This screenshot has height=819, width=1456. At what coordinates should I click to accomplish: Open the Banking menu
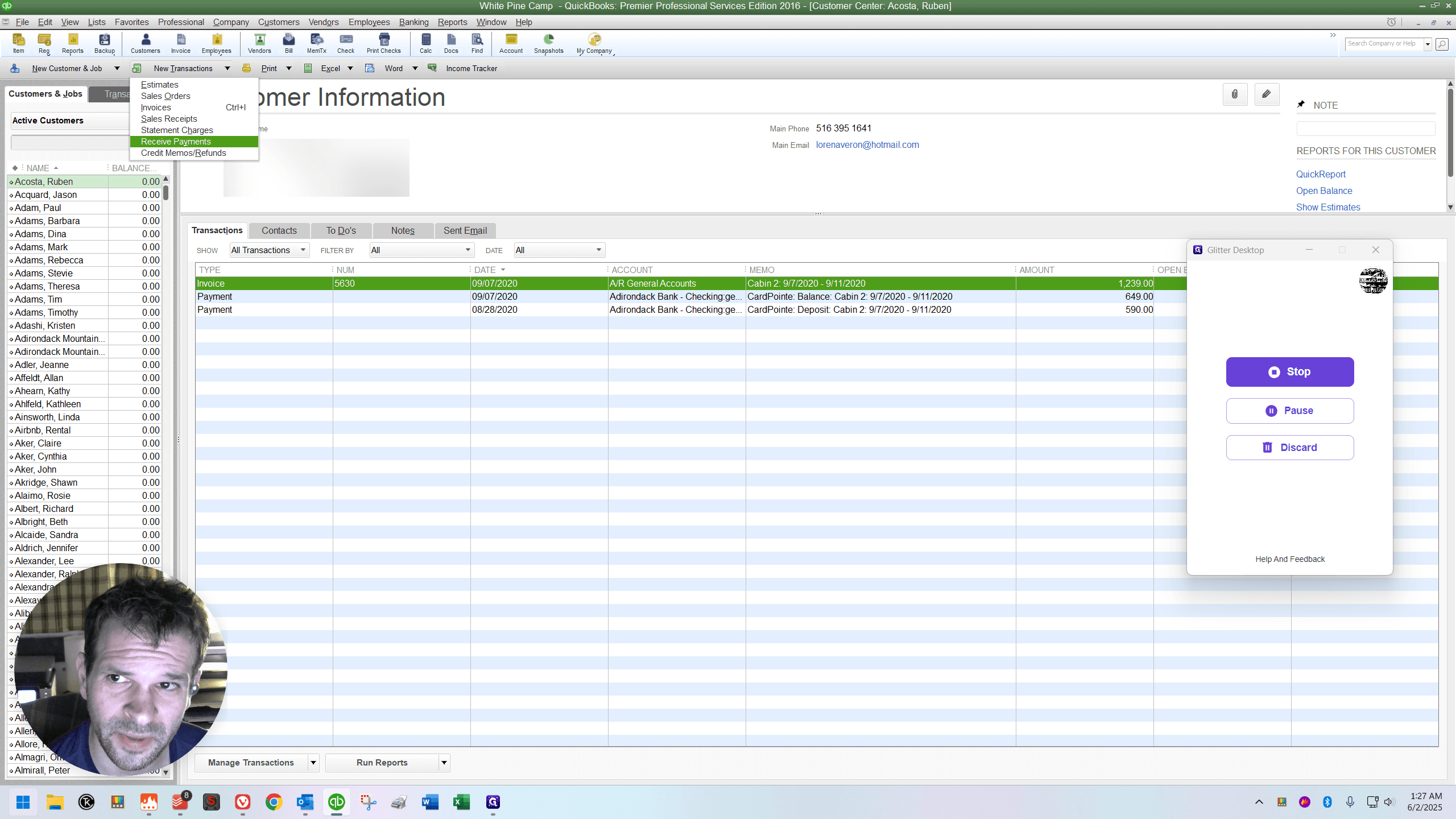click(x=413, y=22)
